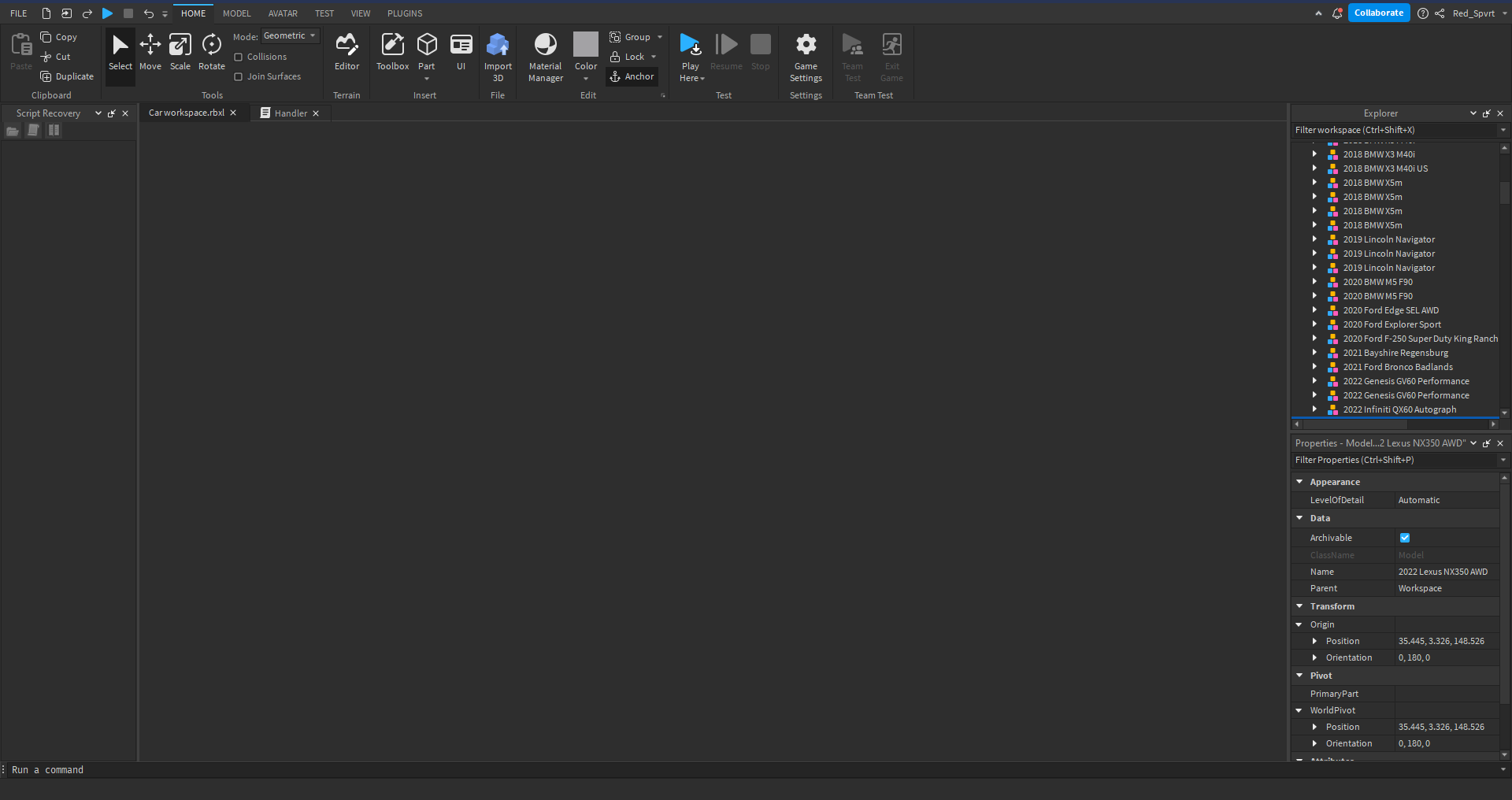Select 2020 Ford Explorer Sport model

(x=1392, y=324)
